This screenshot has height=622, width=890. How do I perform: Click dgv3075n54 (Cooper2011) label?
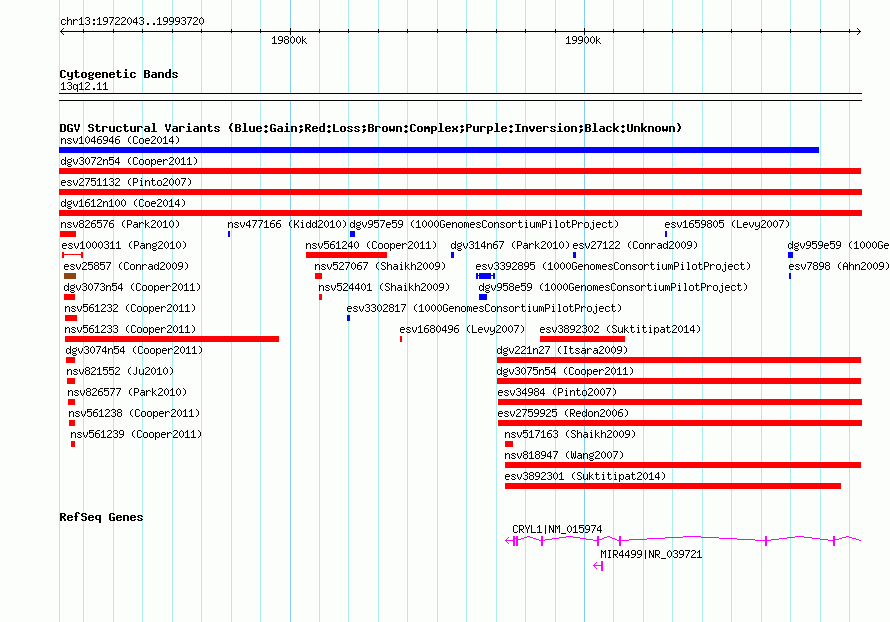pyautogui.click(x=565, y=371)
